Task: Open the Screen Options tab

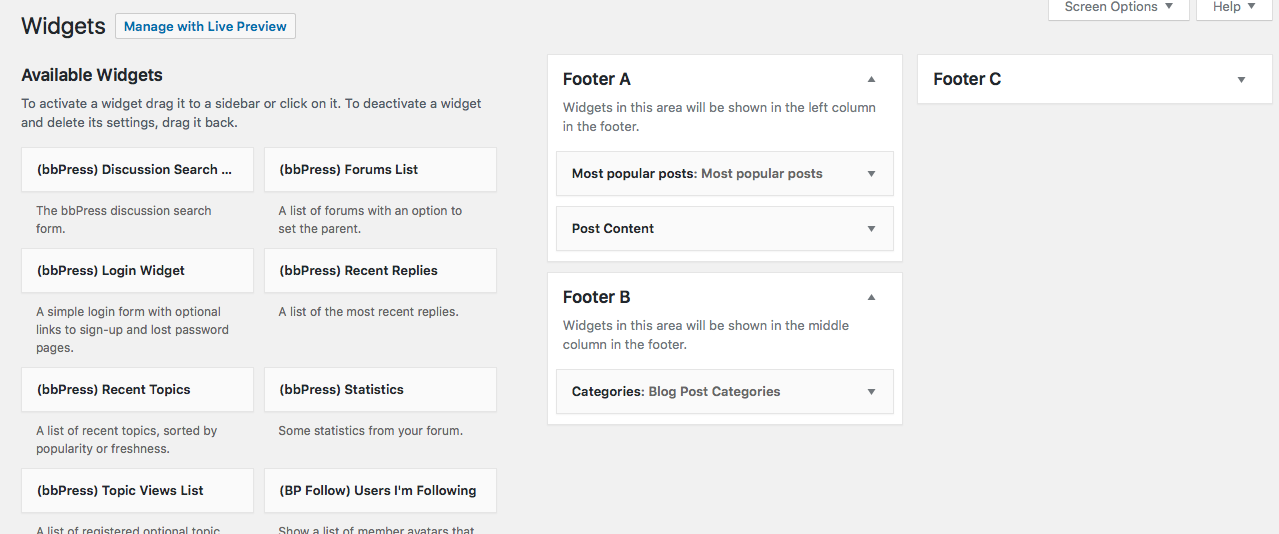Action: [x=1118, y=8]
